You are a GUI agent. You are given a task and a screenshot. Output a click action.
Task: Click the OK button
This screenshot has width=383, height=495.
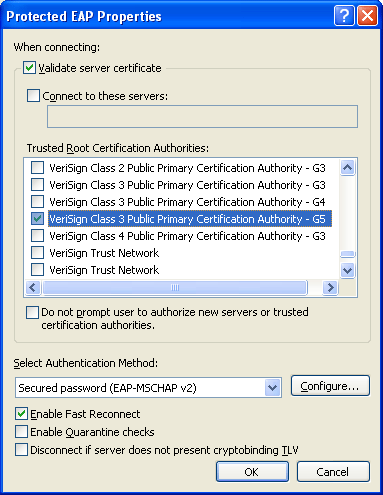point(252,472)
